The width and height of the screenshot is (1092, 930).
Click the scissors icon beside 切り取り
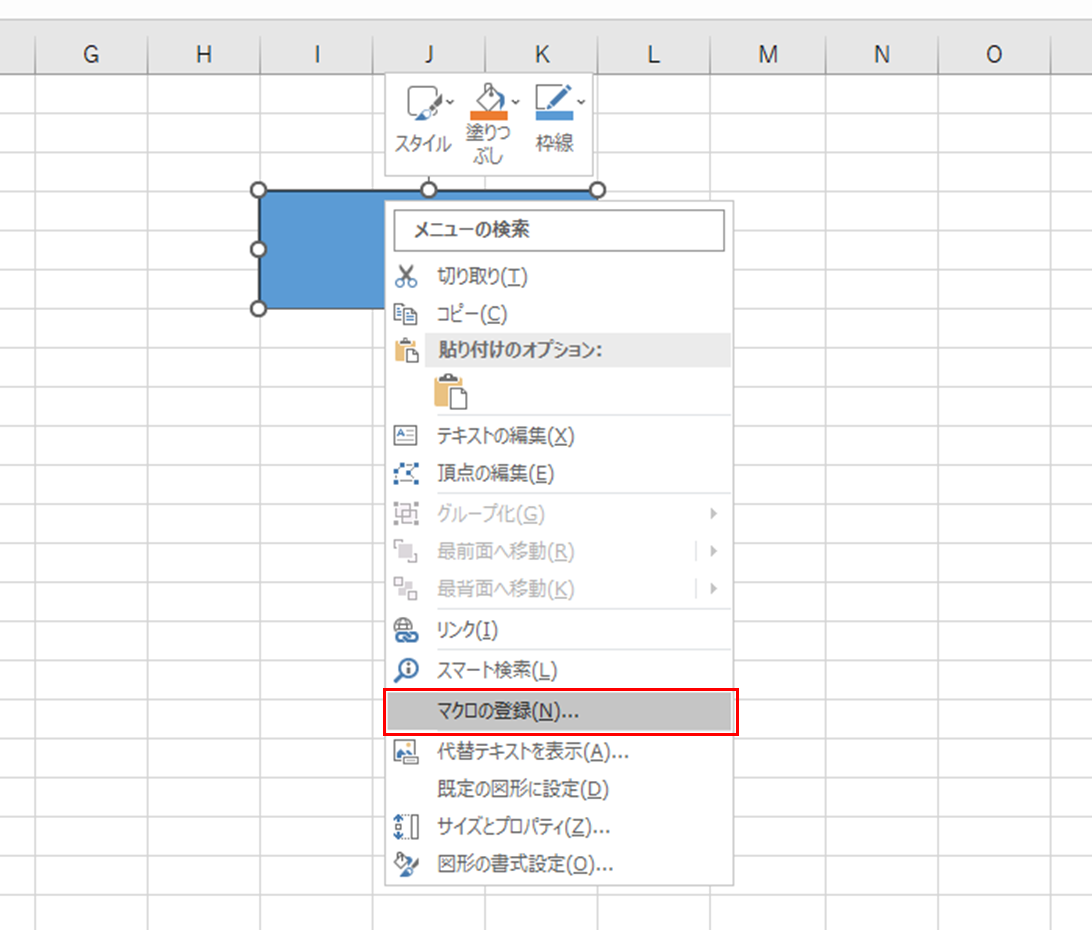(406, 276)
